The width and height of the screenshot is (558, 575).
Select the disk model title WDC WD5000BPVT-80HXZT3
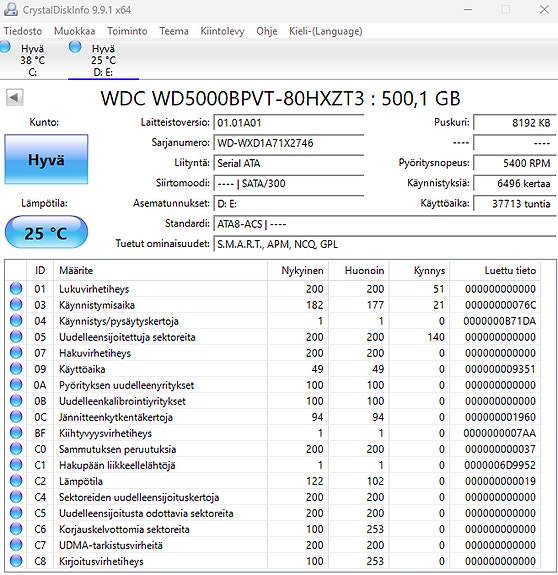pos(232,98)
